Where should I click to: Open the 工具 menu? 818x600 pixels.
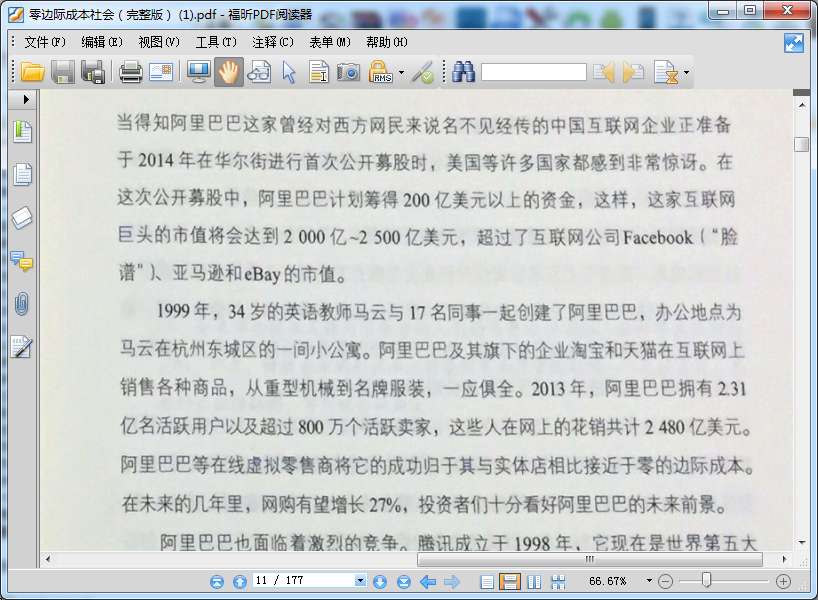coord(216,42)
